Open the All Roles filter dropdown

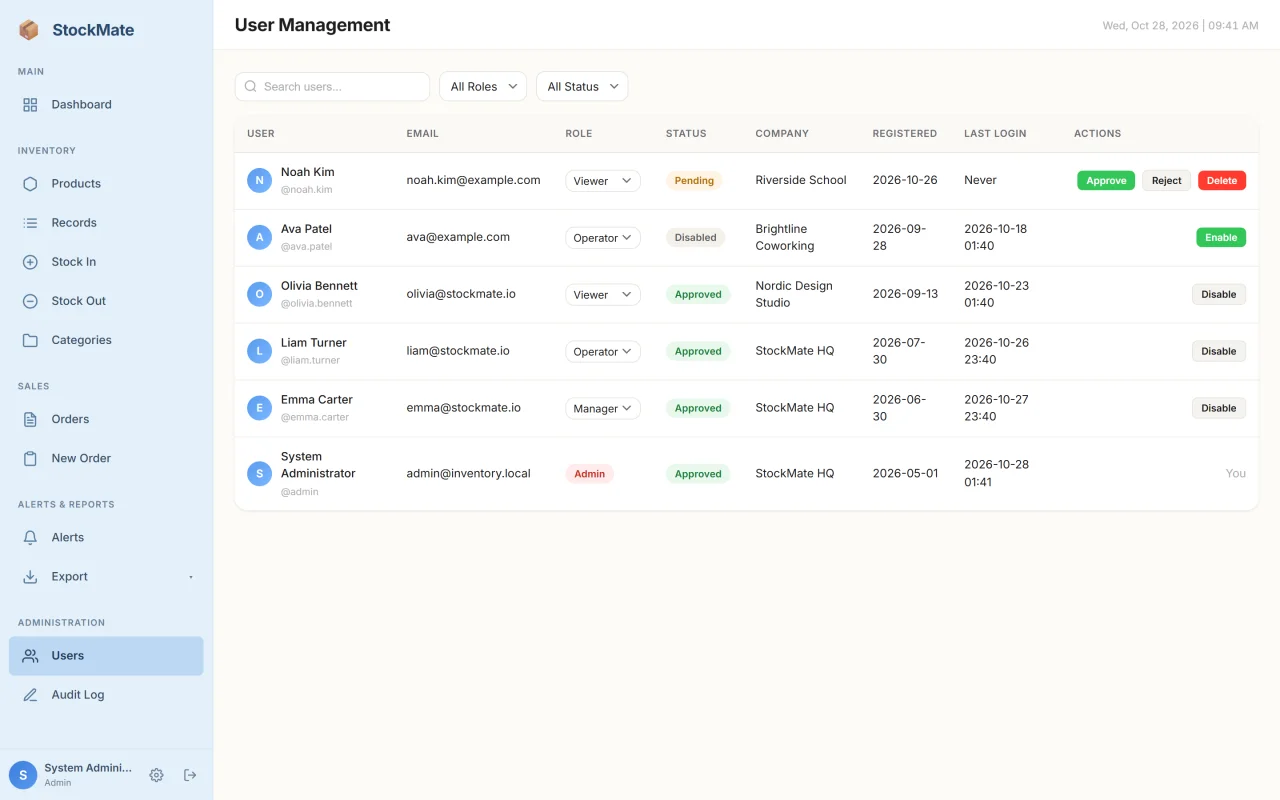[x=483, y=86]
